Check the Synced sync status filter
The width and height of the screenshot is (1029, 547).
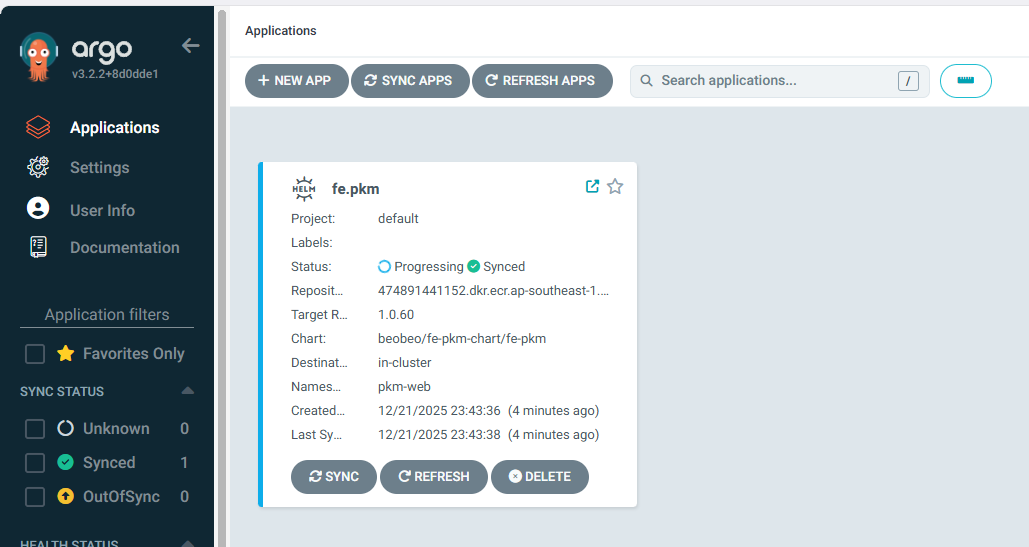35,463
